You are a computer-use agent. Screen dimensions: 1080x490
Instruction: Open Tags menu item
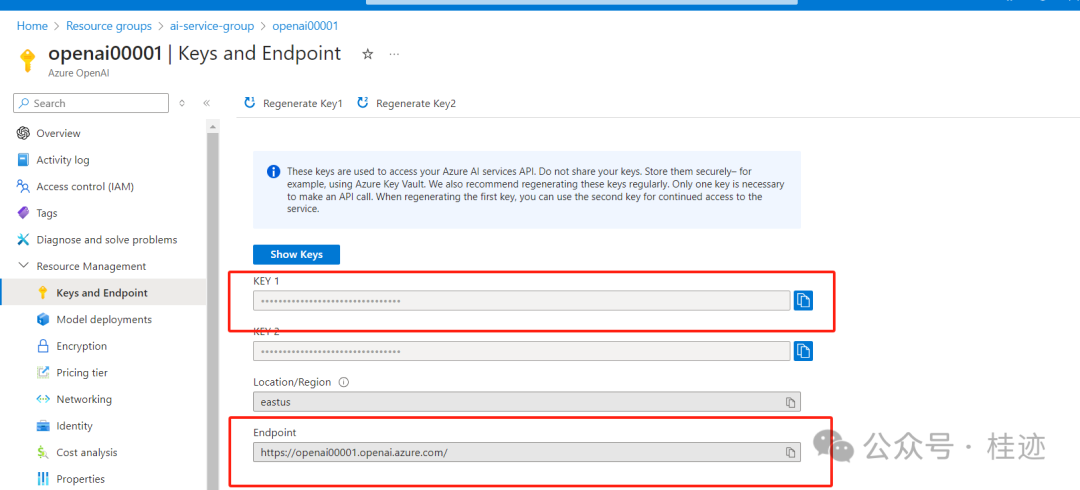coord(47,213)
